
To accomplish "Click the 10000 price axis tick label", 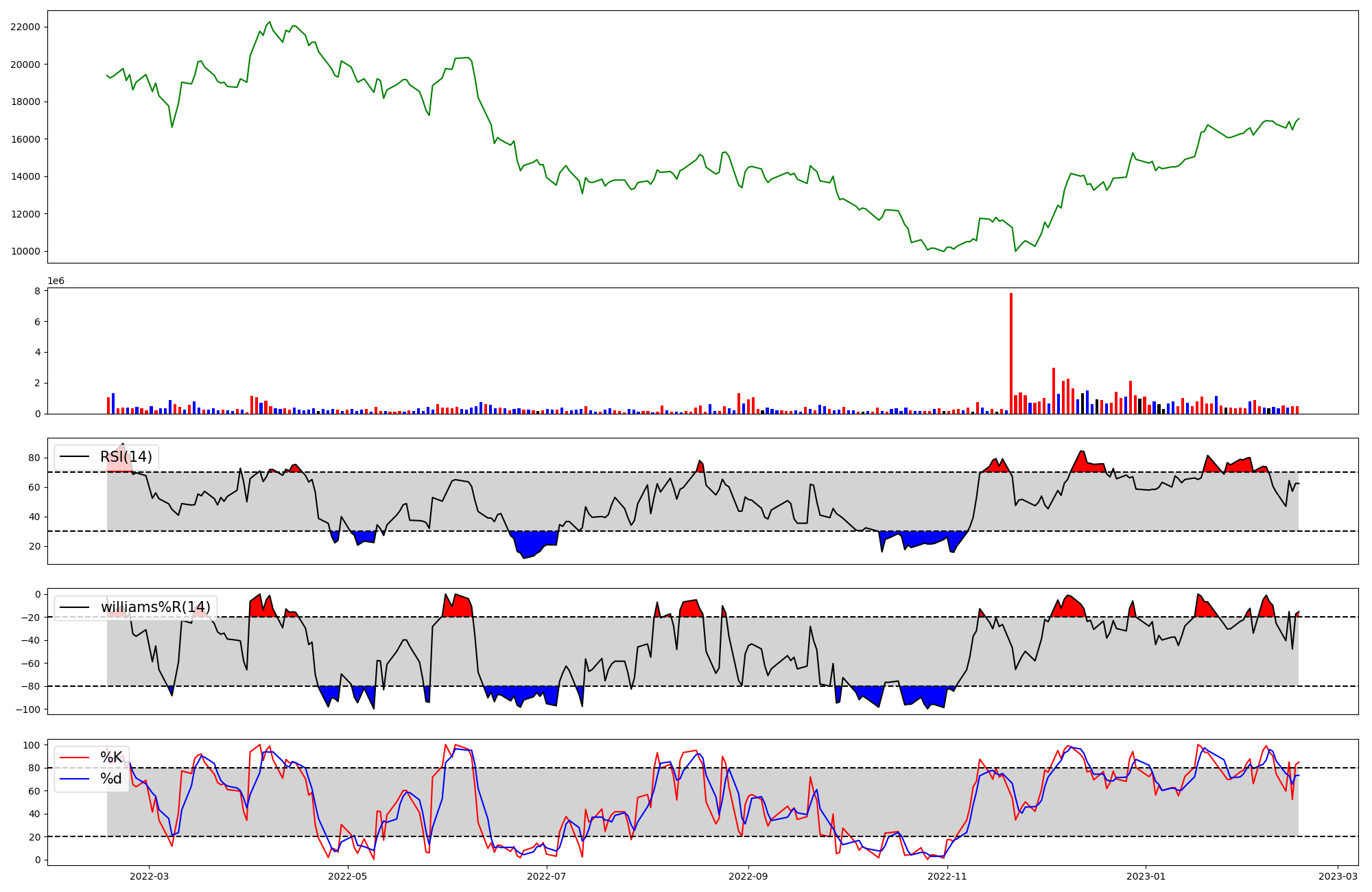I will [25, 251].
